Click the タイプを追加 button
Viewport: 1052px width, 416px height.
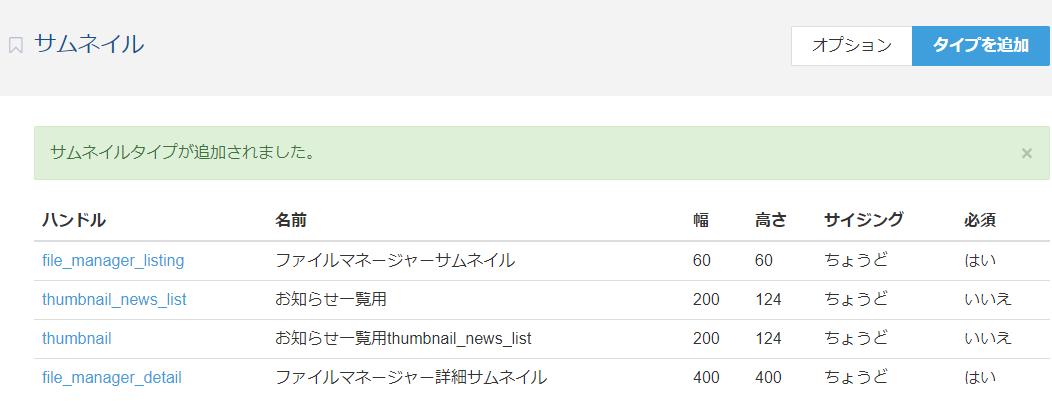click(980, 46)
